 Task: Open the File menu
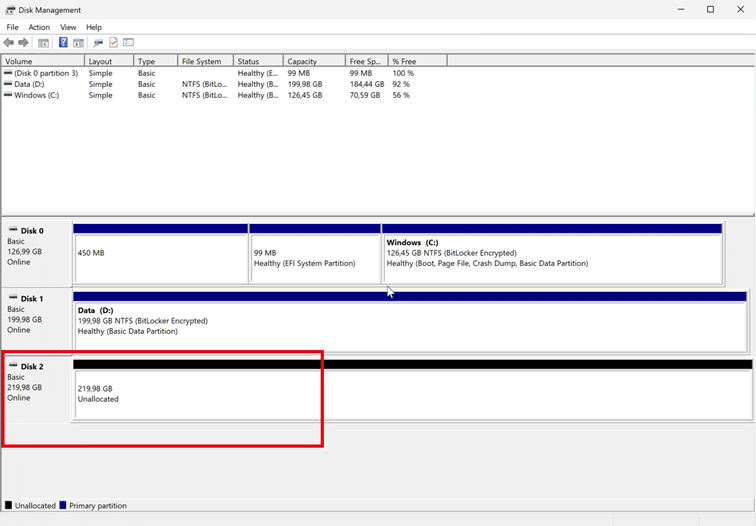click(x=12, y=27)
